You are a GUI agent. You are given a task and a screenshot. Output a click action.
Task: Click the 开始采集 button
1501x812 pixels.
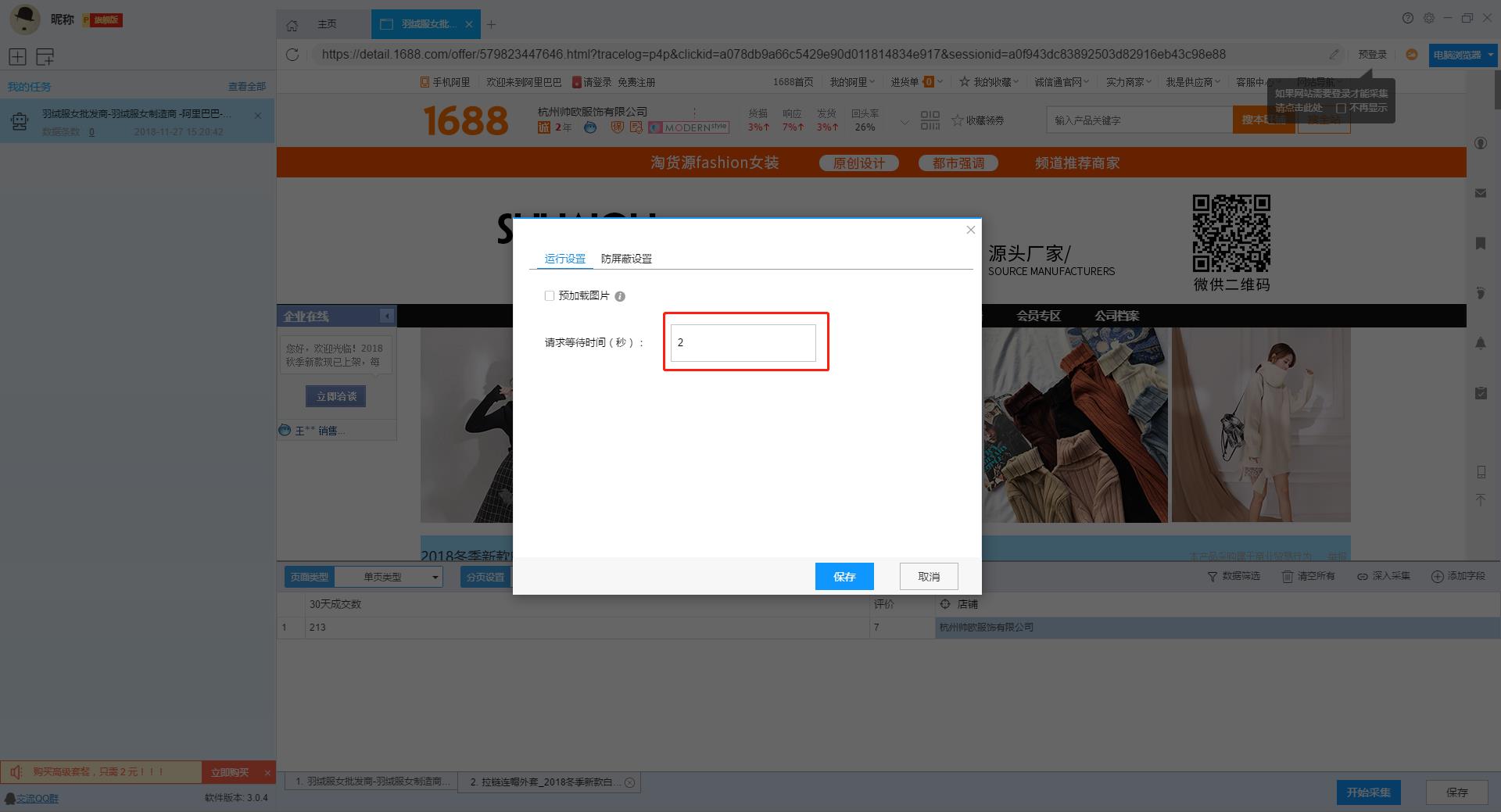(x=1368, y=792)
